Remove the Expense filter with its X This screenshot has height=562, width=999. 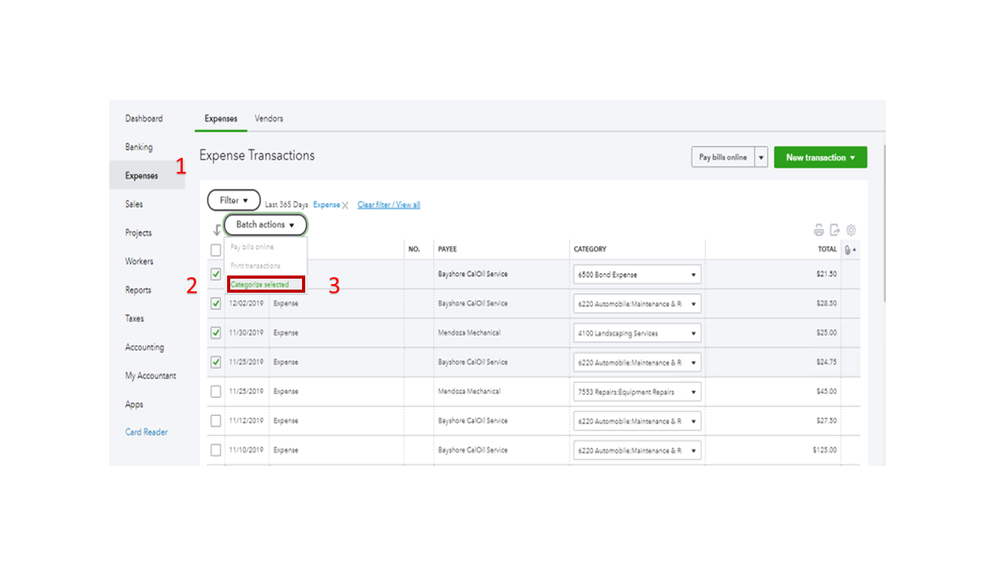coord(345,205)
